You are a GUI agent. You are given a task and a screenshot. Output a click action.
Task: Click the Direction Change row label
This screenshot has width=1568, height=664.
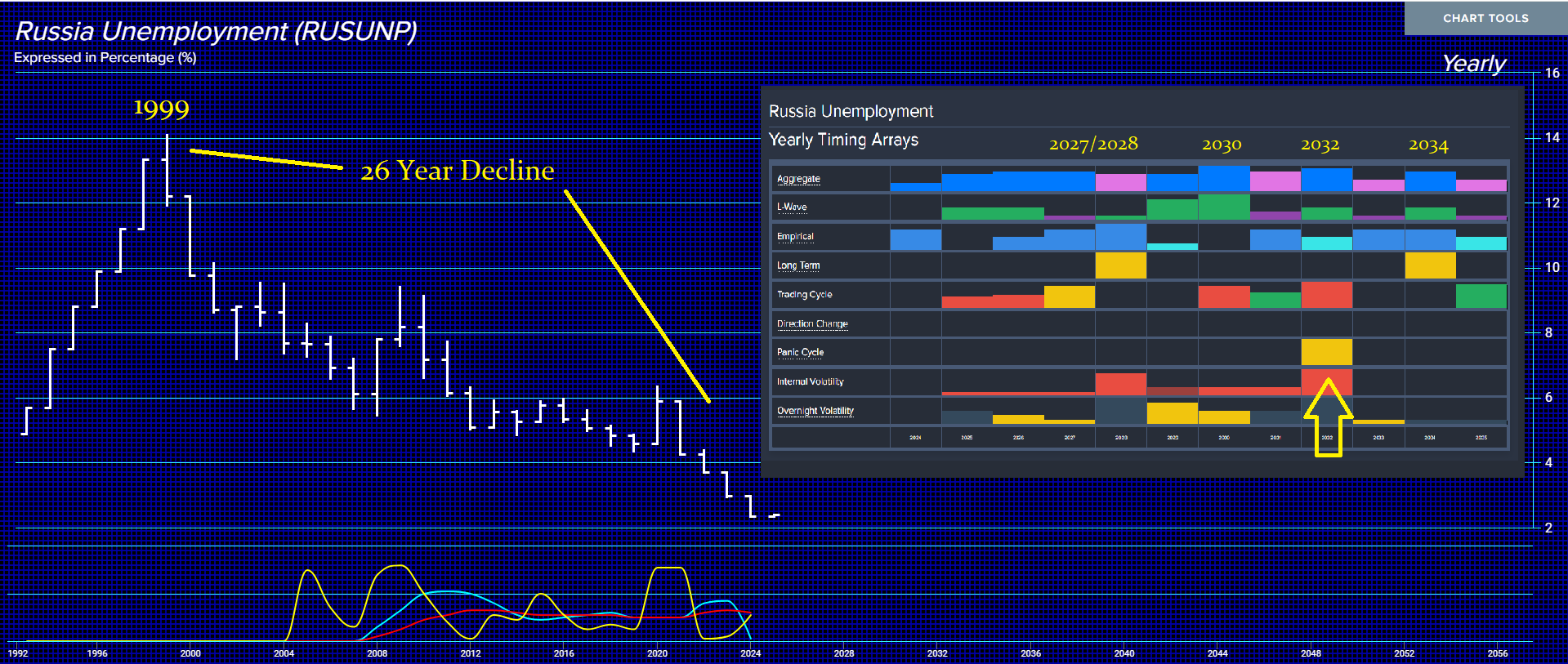pyautogui.click(x=812, y=324)
